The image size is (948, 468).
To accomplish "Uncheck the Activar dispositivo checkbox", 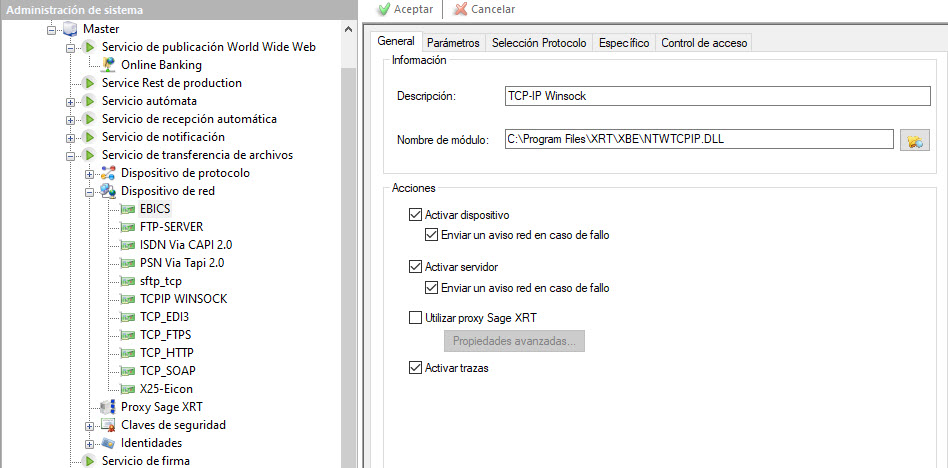I will pos(416,215).
